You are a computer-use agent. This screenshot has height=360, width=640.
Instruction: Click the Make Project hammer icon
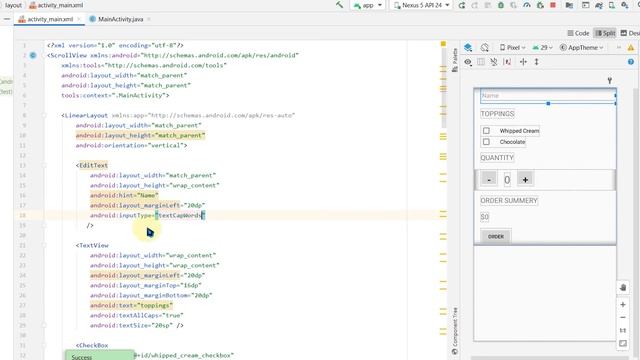pyautogui.click(x=339, y=5)
